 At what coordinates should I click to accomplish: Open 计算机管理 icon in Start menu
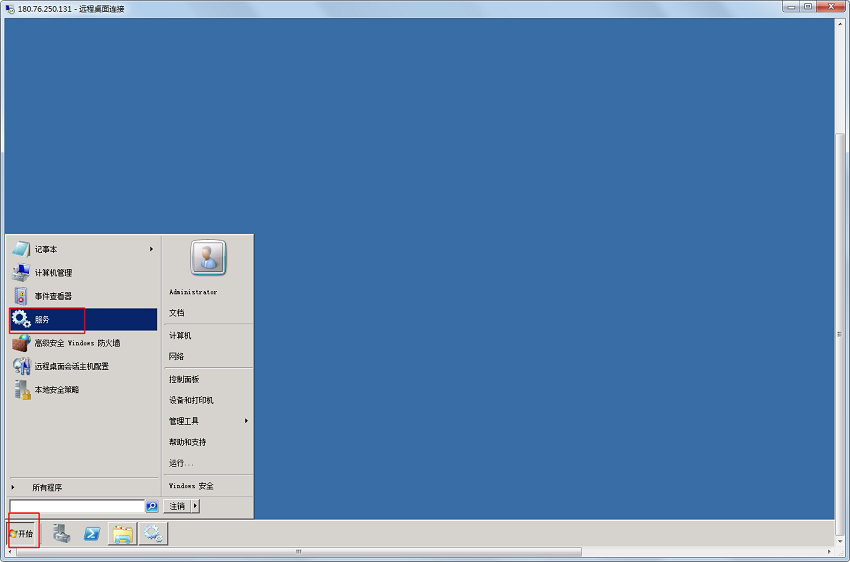[x=21, y=273]
